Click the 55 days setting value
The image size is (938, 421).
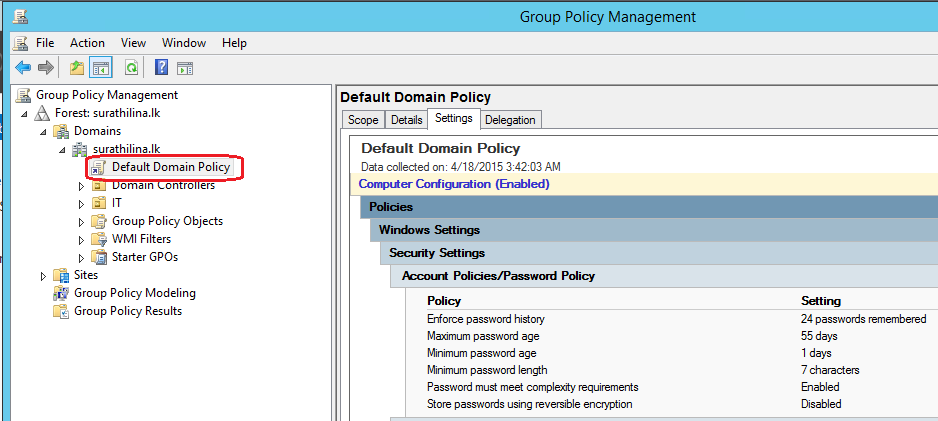coord(819,336)
